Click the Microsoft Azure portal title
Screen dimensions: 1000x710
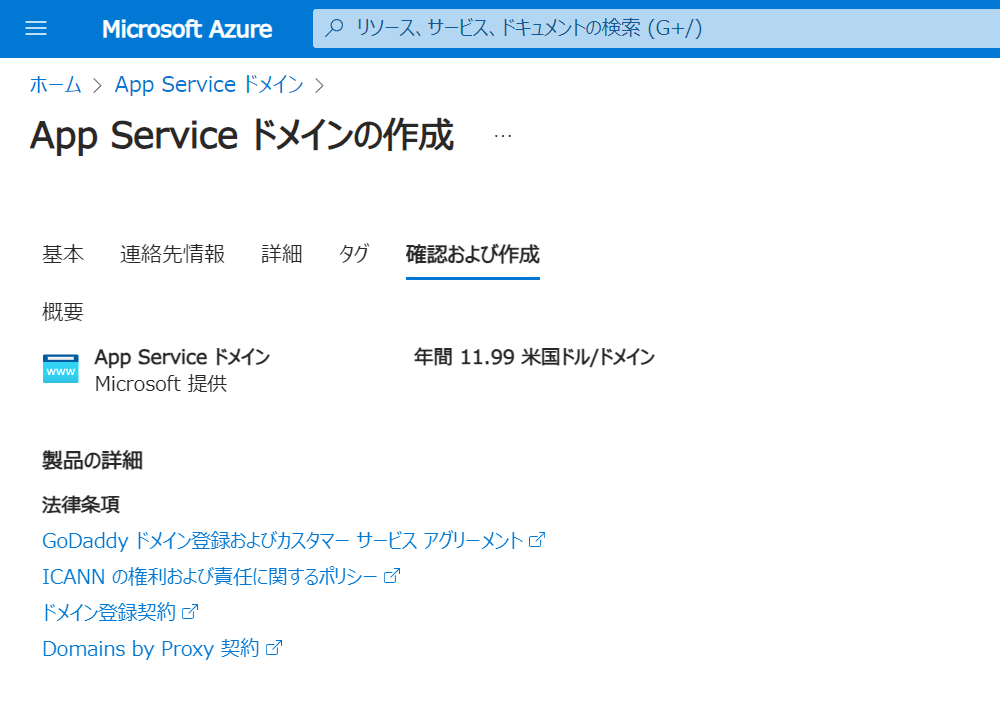(187, 29)
